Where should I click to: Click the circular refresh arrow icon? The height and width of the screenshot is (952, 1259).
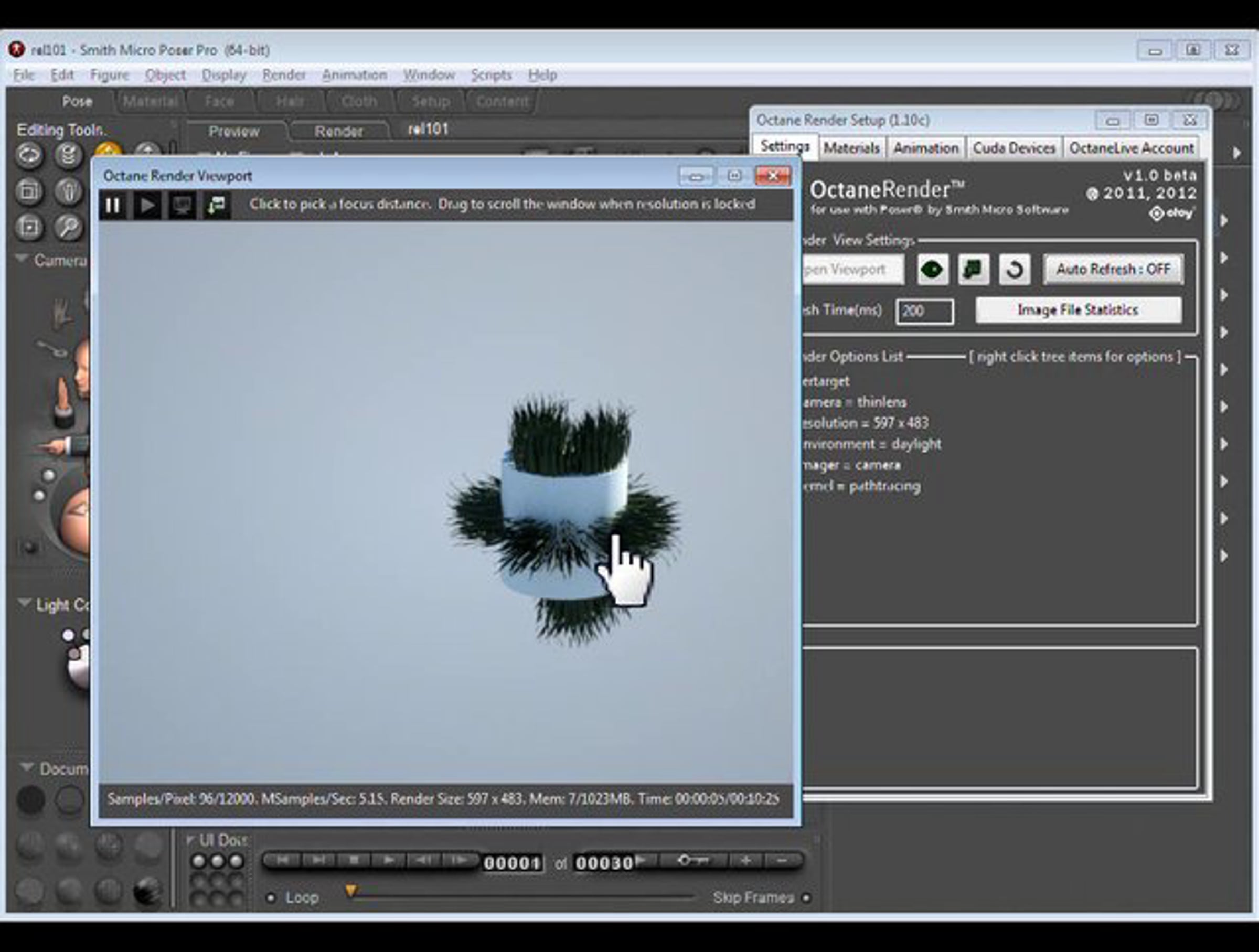pyautogui.click(x=1014, y=269)
